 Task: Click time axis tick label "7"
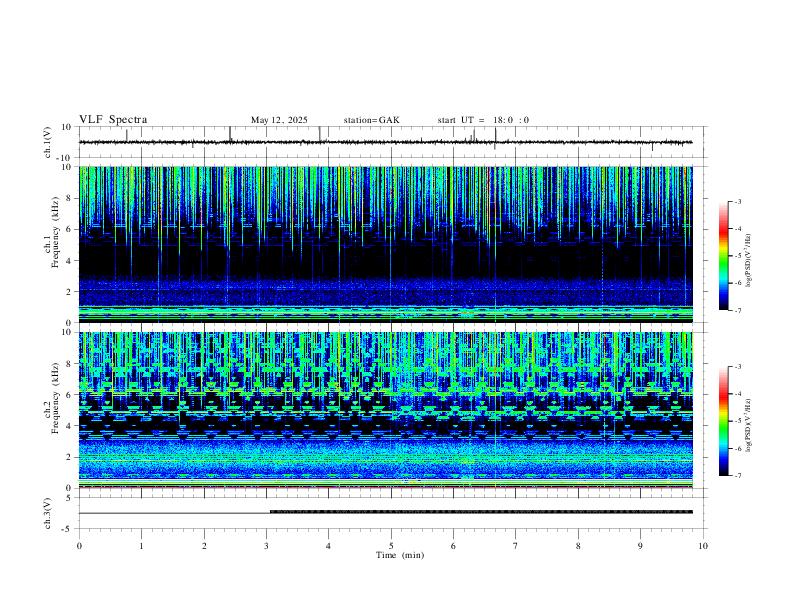coord(516,546)
